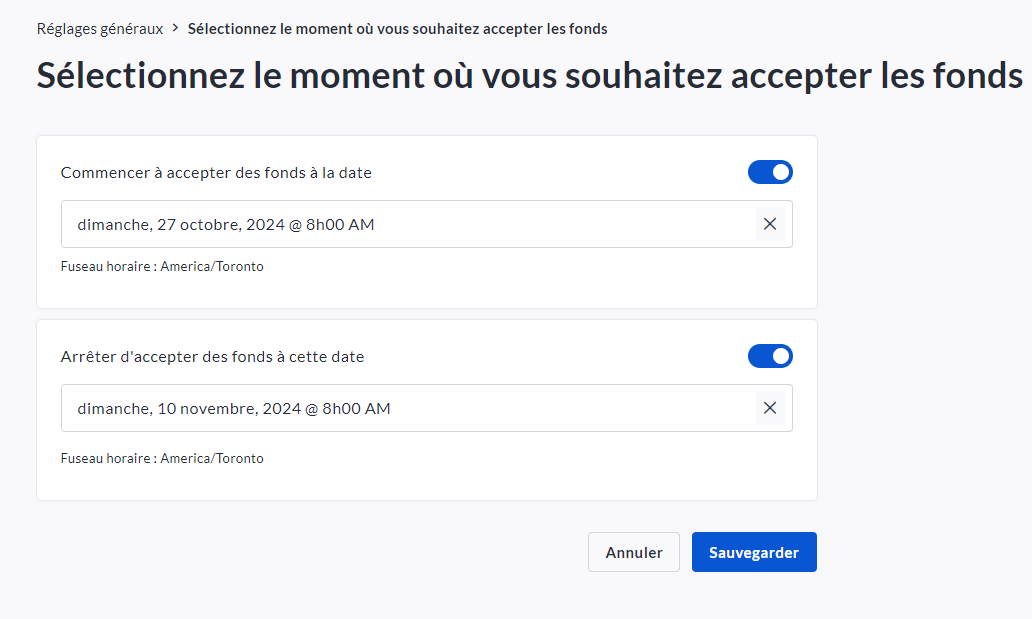1032x619 pixels.
Task: Click the 'Commencer à accepter des fonds' label
Action: pyautogui.click(x=216, y=173)
